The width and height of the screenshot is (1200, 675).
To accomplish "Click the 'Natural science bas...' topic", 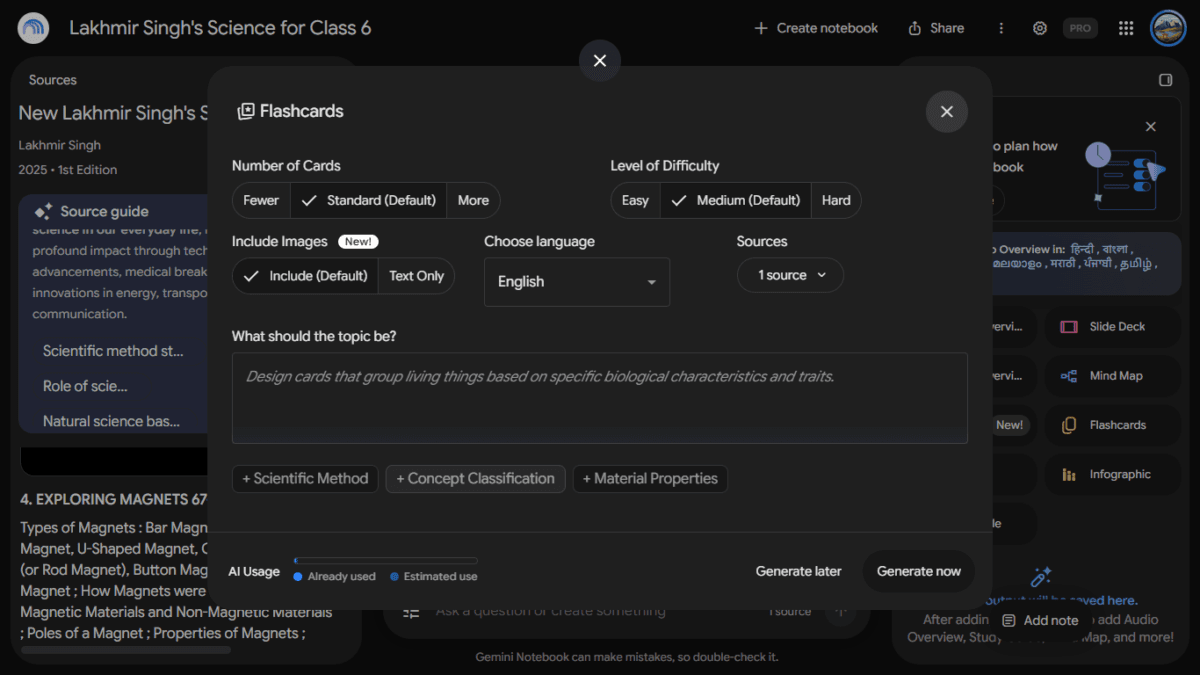I will (111, 421).
